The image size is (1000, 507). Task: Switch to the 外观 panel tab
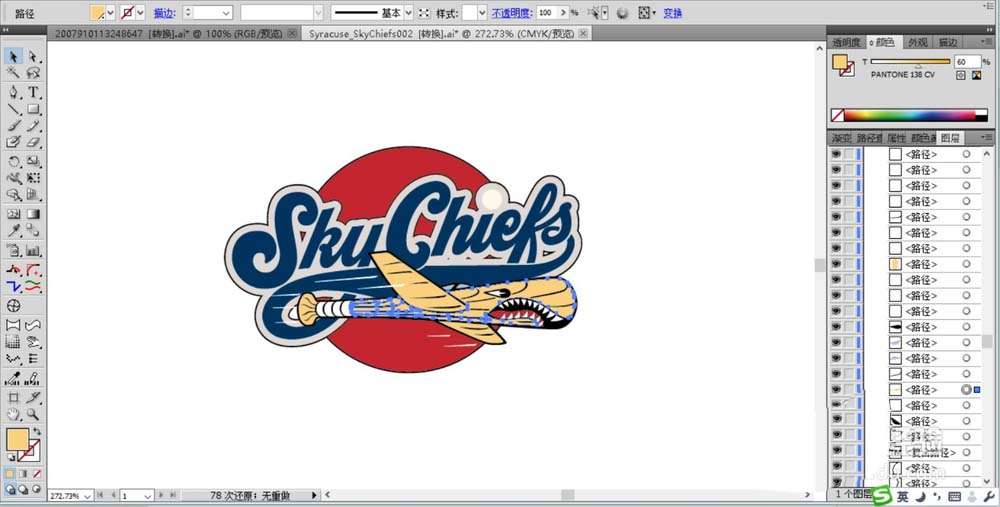coord(917,42)
